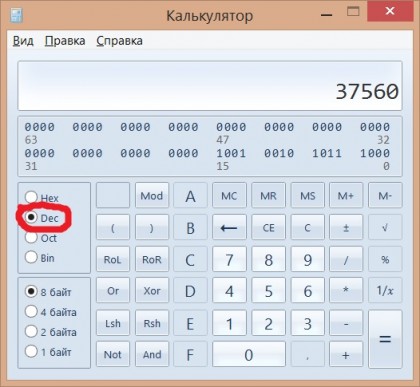Click the square root button
Screen dimensions: 420x387
[385, 227]
